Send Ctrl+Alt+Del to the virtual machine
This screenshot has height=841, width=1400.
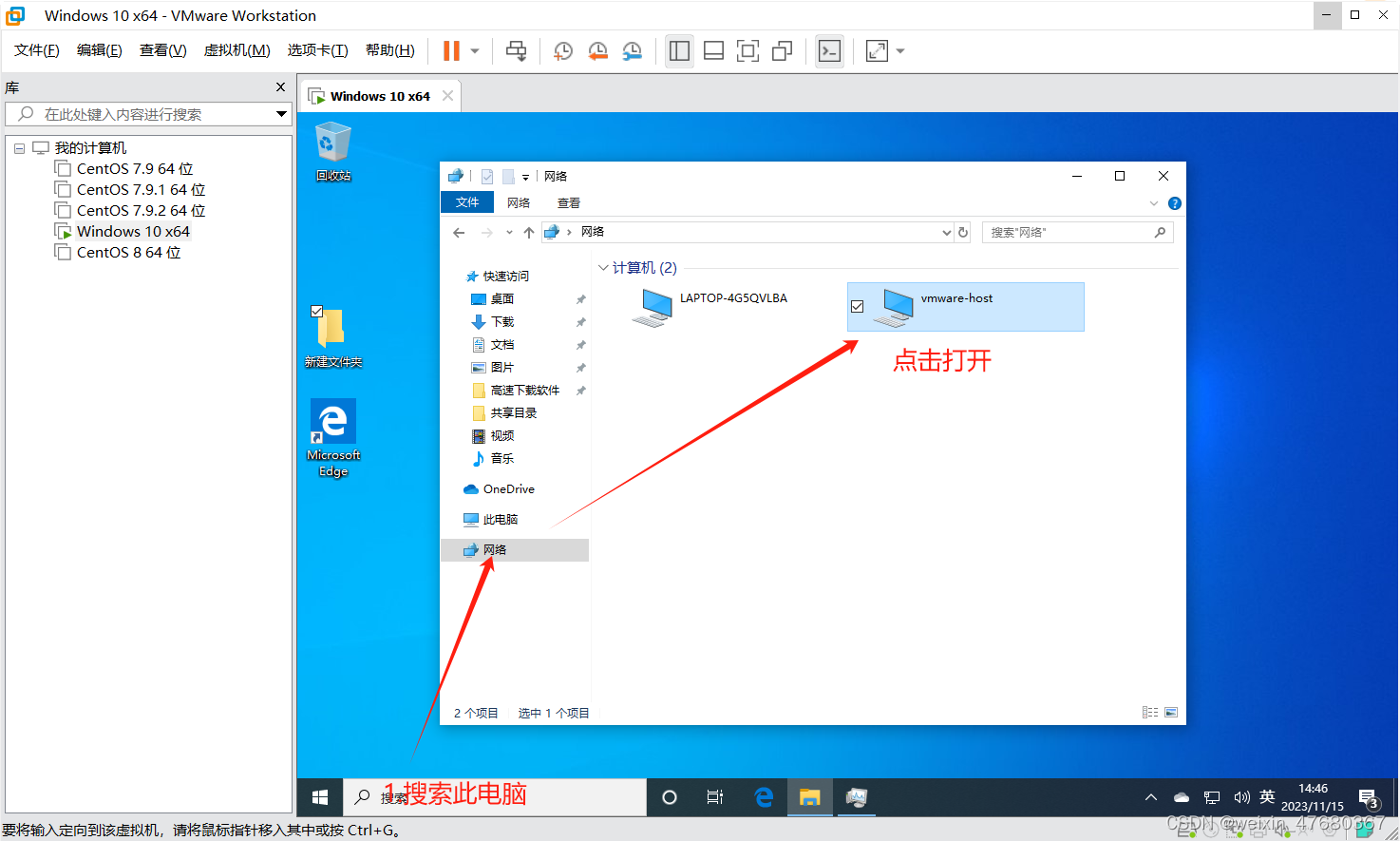point(516,51)
